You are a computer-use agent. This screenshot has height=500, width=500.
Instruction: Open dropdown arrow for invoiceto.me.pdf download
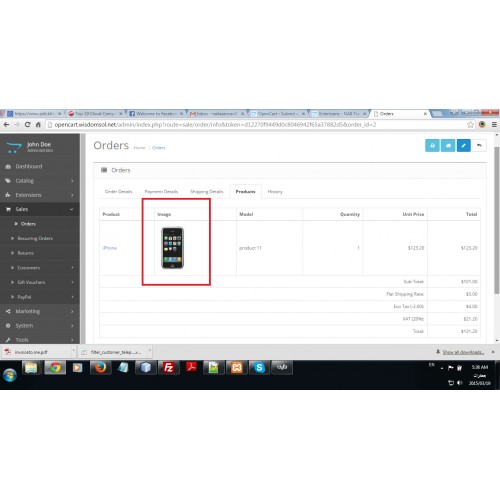(73, 352)
